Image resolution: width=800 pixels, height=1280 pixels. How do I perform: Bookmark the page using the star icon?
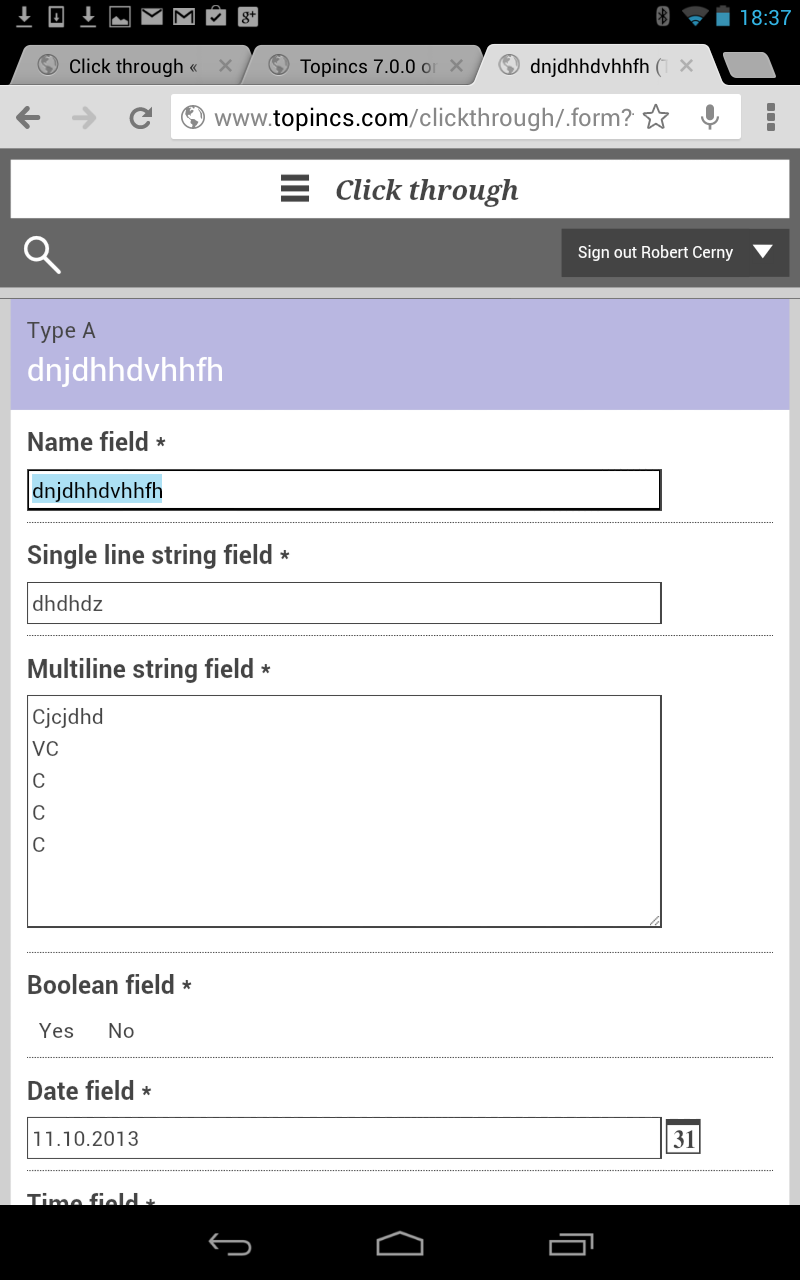[x=656, y=117]
